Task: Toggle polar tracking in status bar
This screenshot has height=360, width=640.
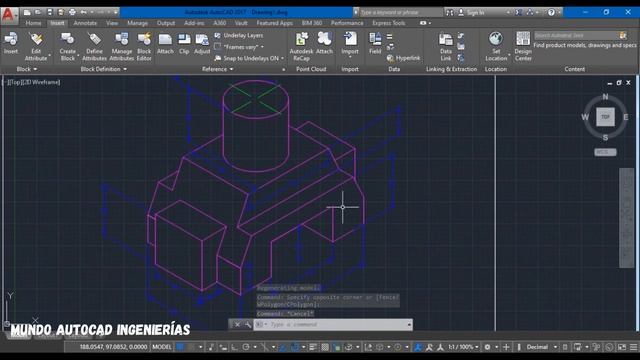Action: [x=246, y=347]
